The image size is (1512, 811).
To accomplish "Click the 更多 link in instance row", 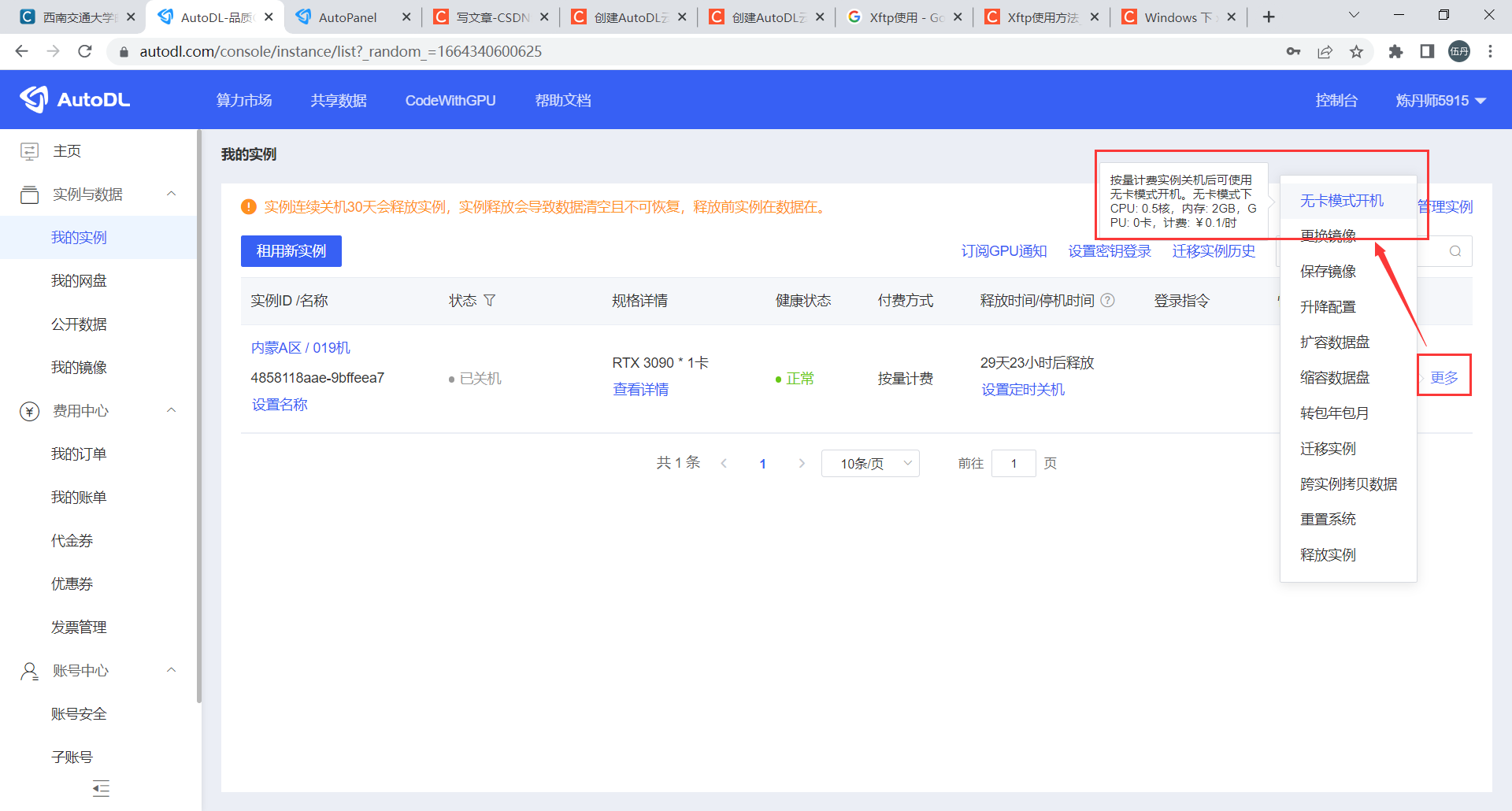I will coord(1444,378).
